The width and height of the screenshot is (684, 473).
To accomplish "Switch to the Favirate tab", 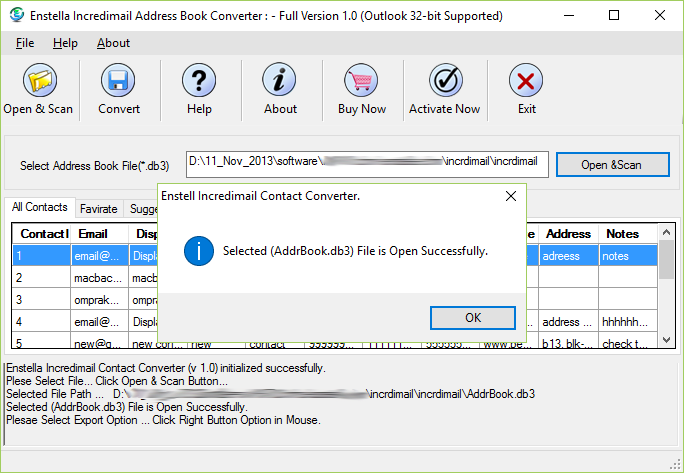I will [99, 209].
